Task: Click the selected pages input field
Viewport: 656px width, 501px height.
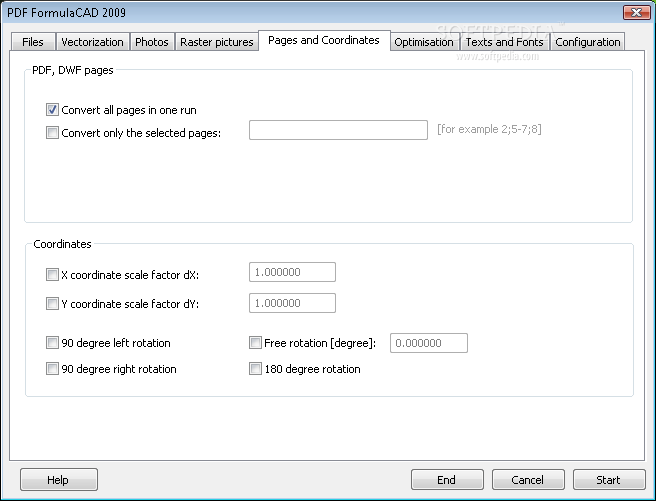Action: [338, 130]
